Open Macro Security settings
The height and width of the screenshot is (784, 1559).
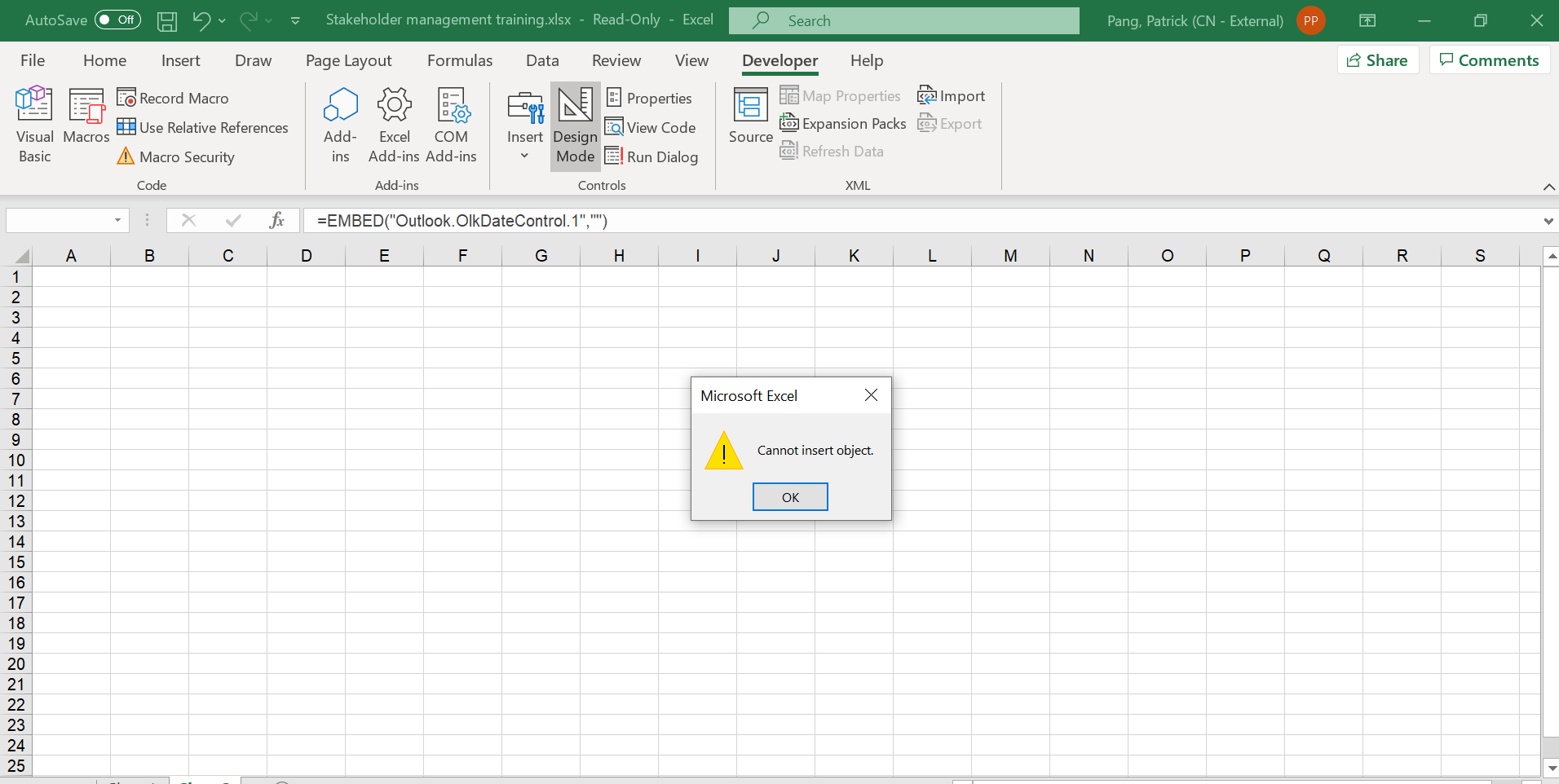(x=176, y=156)
